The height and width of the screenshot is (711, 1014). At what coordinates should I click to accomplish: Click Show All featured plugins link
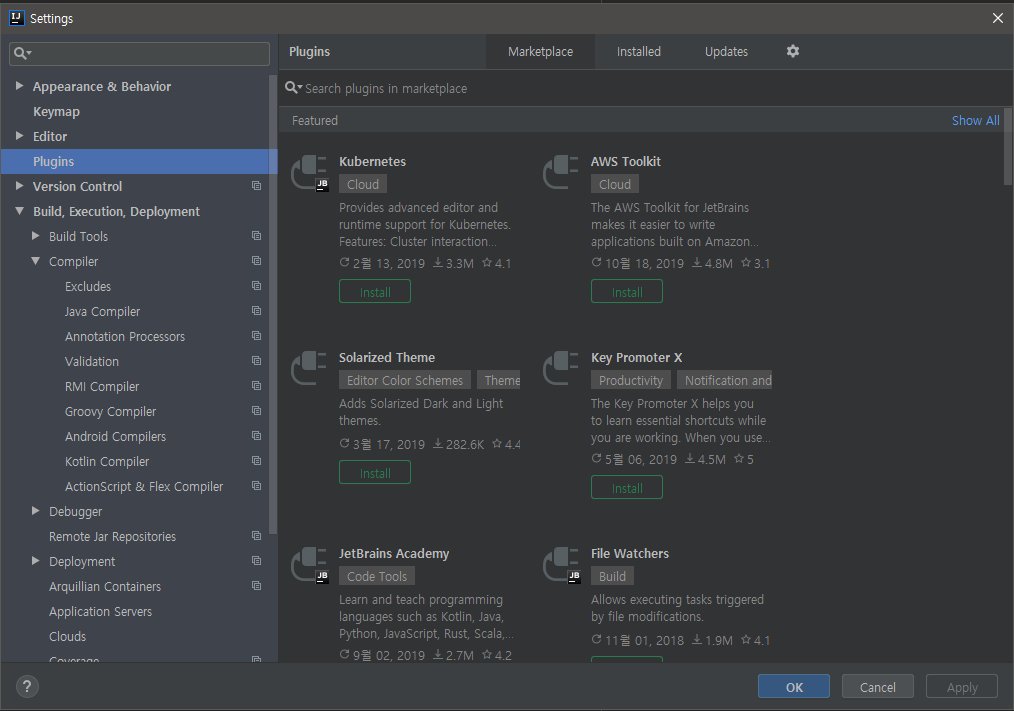[x=975, y=120]
